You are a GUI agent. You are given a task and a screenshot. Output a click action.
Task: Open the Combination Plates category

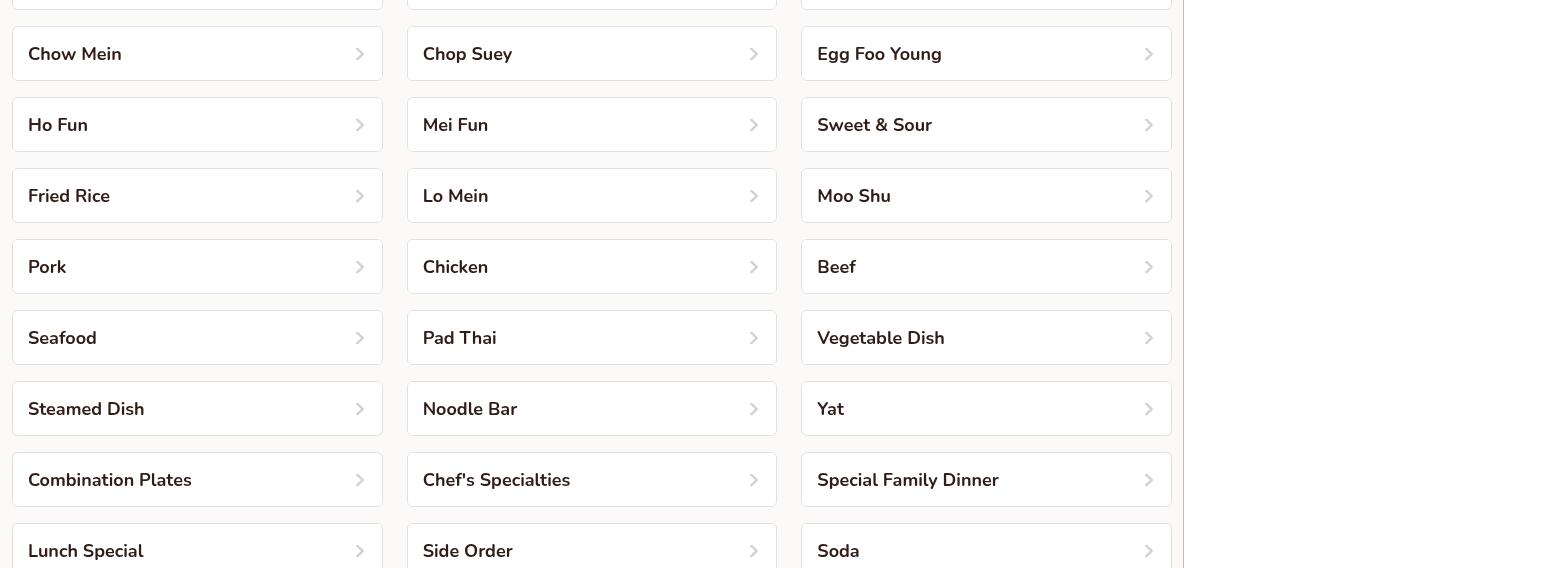pos(196,480)
